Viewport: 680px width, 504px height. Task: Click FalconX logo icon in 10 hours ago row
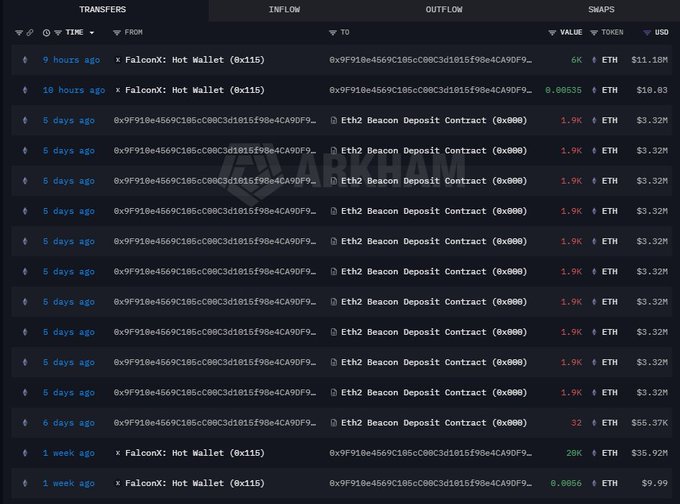(118, 90)
